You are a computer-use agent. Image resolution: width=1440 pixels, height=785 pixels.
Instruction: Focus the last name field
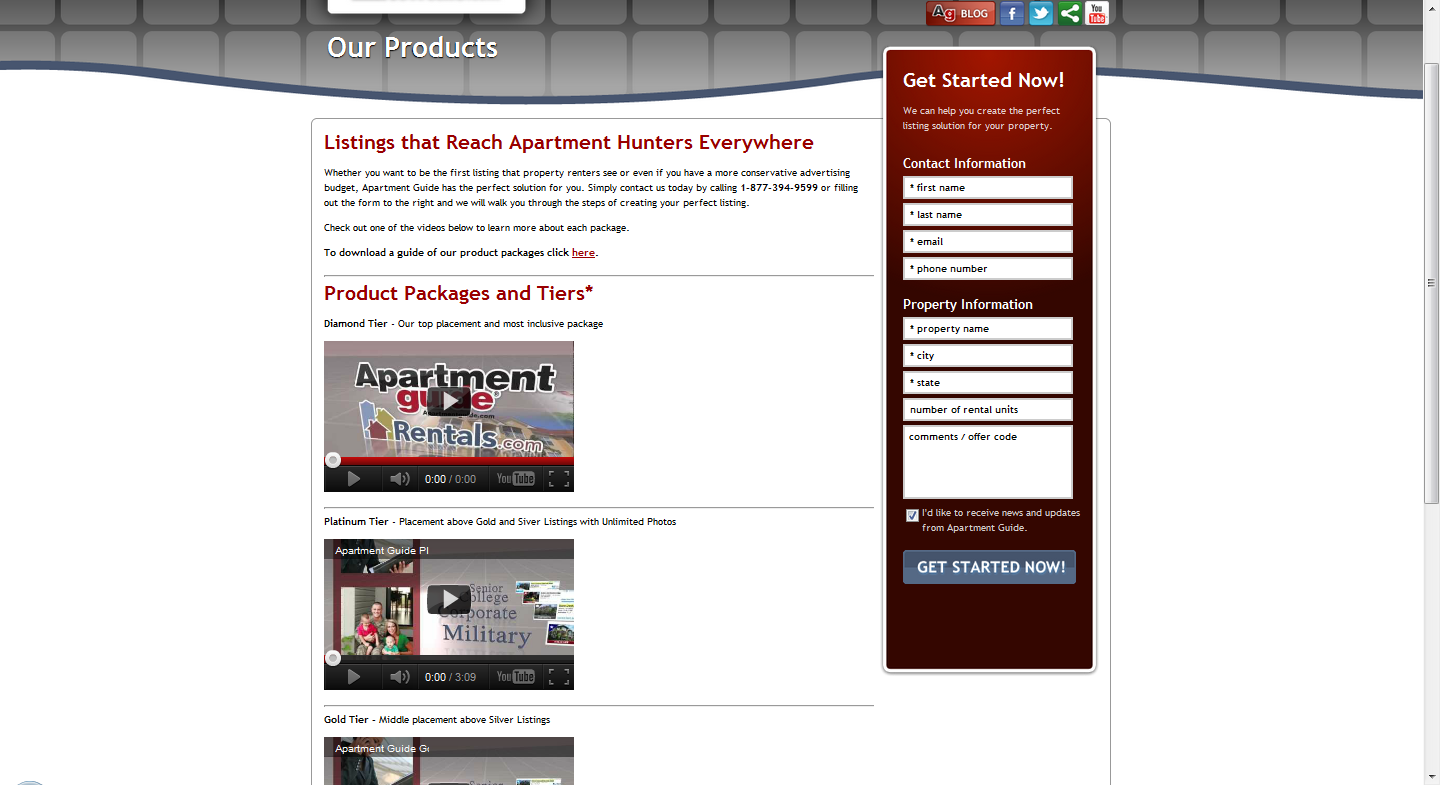pyautogui.click(x=988, y=215)
